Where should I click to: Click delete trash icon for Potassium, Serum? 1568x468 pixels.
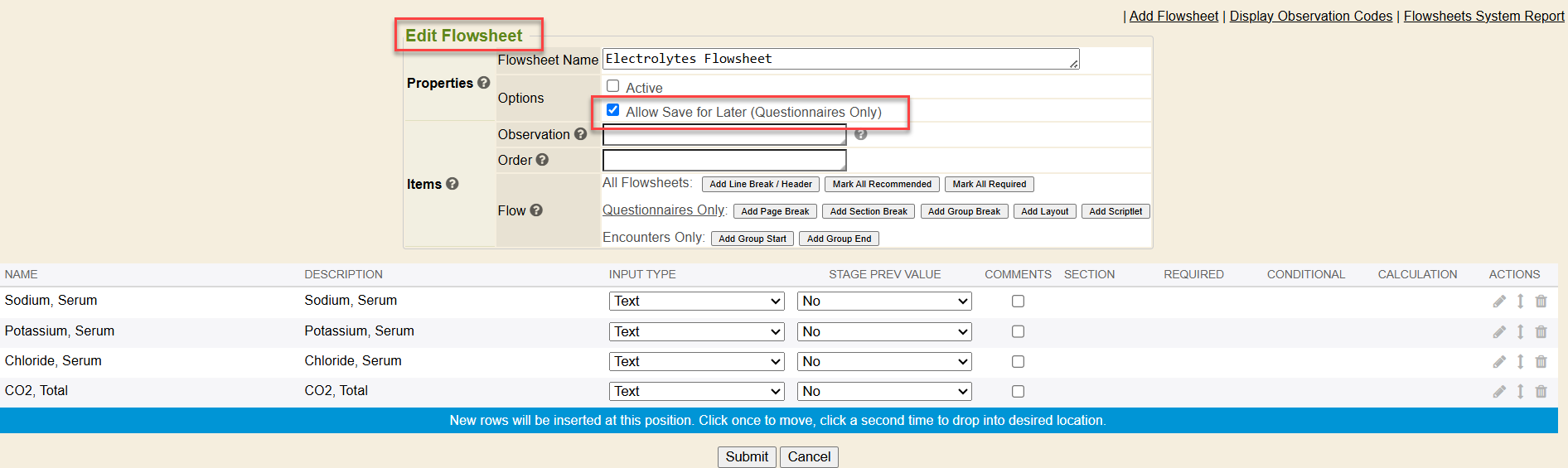(x=1541, y=332)
